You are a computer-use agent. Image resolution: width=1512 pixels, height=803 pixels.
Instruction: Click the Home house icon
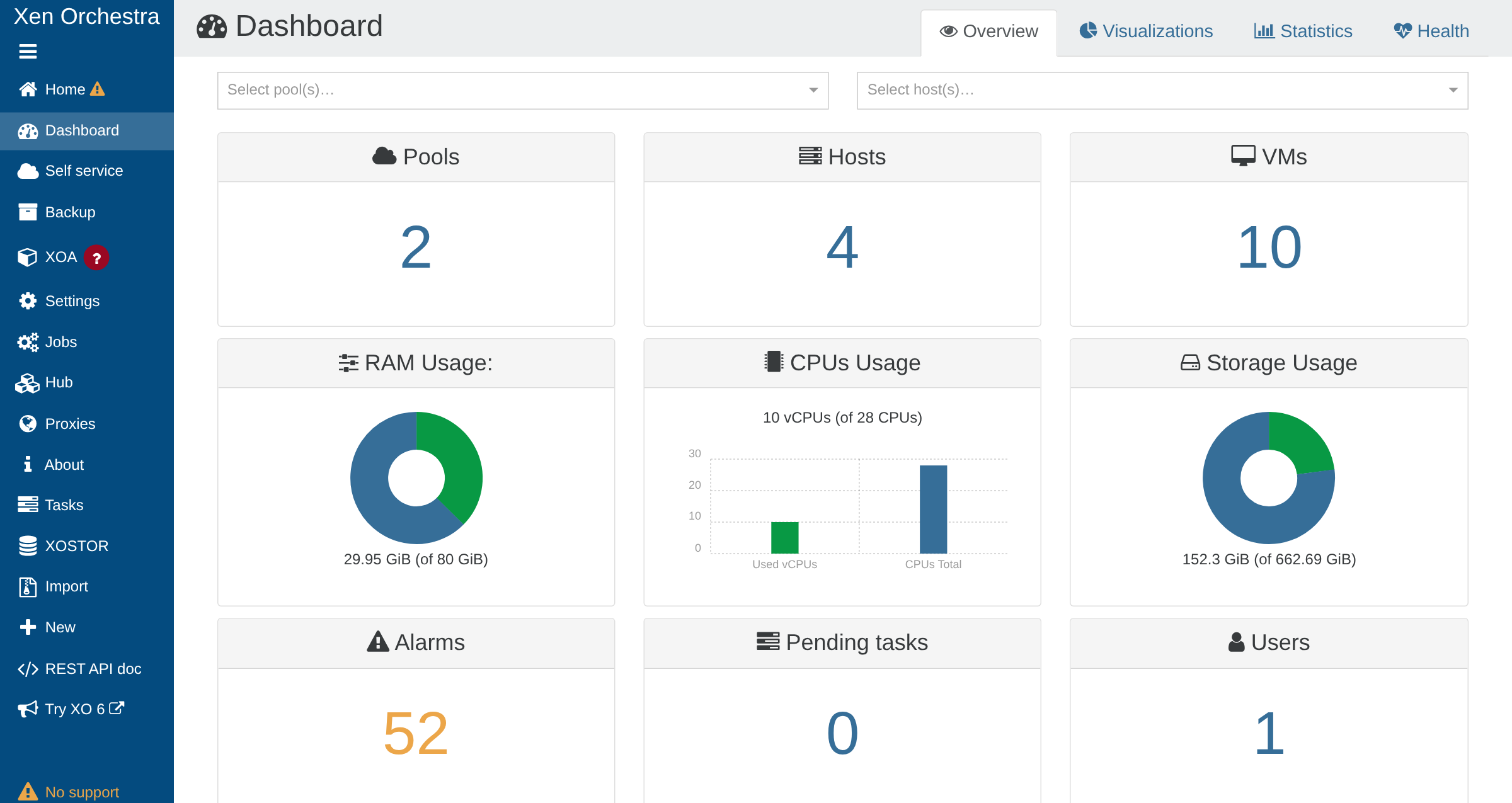pyautogui.click(x=28, y=89)
